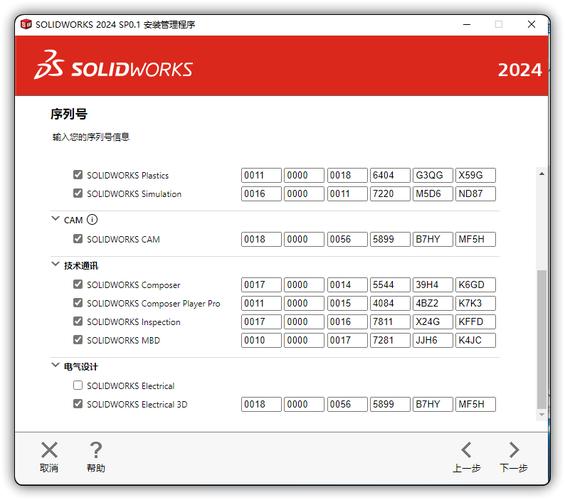Image resolution: width=565 pixels, height=500 pixels.
Task: Edit MBD serial field 7281
Action: tap(390, 340)
